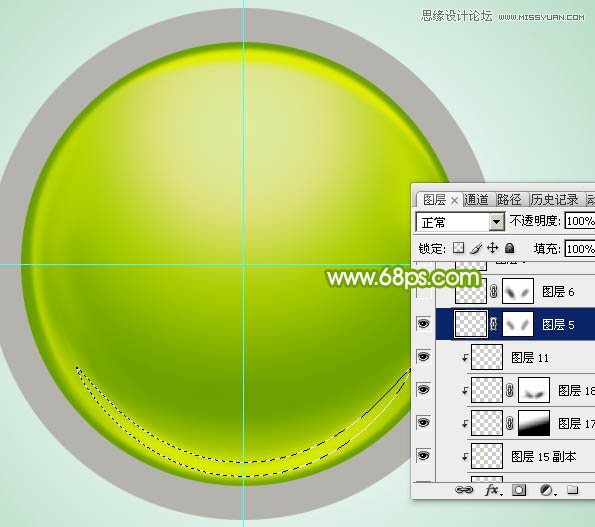595x527 pixels.
Task: Select layer name 图层 5
Action: [x=558, y=325]
